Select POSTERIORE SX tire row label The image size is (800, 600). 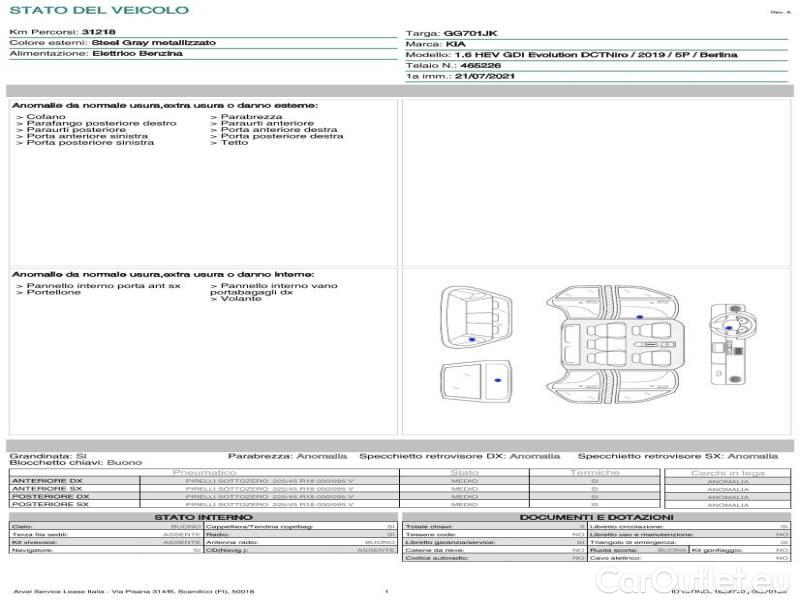[x=50, y=504]
